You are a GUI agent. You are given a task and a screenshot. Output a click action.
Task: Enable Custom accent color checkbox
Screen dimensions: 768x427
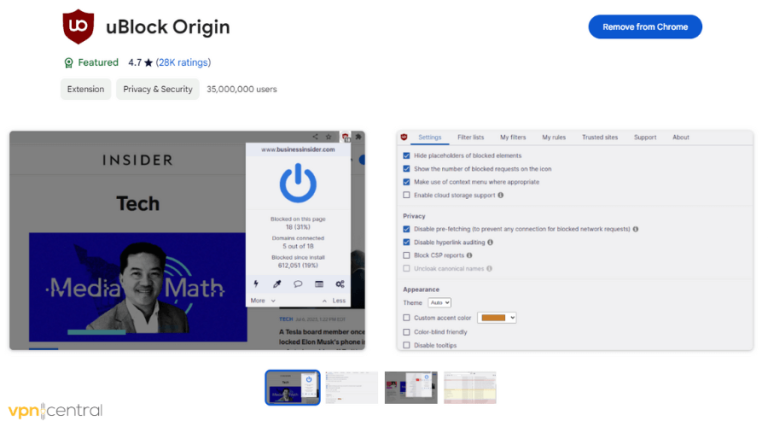(x=407, y=318)
